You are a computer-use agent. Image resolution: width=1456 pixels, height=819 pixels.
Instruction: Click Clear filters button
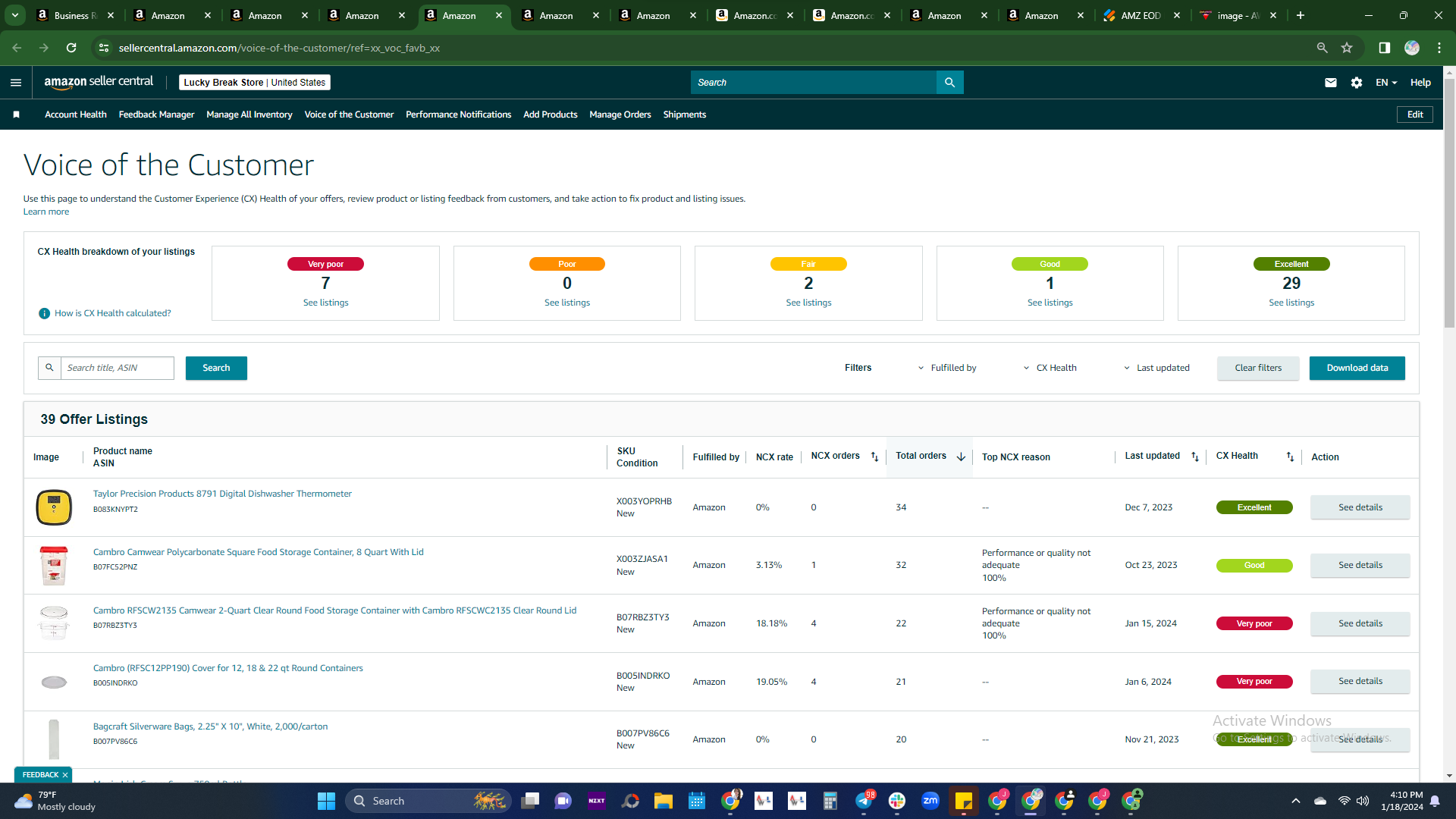point(1258,368)
